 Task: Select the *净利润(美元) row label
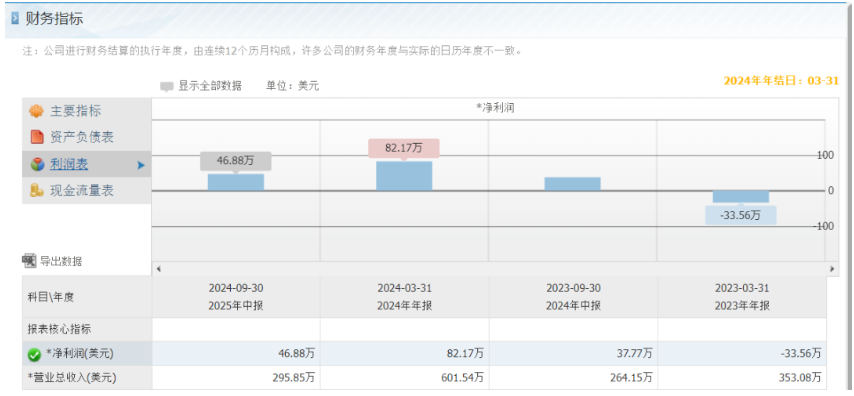tap(80, 354)
